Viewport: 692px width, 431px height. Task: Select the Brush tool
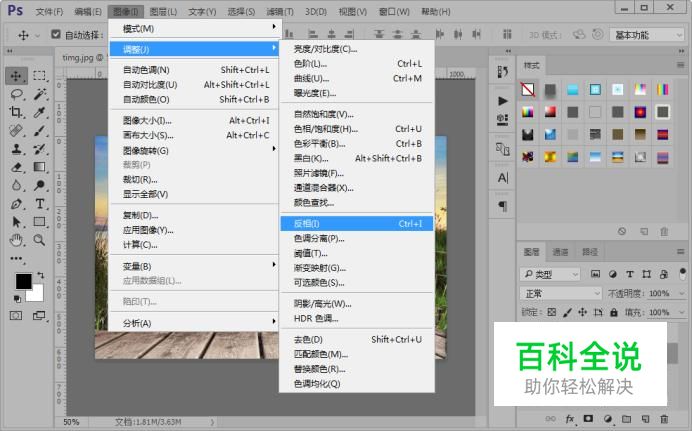coord(40,131)
